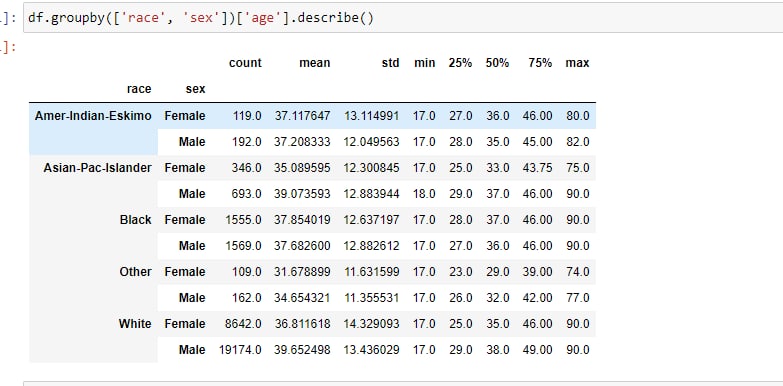The height and width of the screenshot is (386, 783).
Task: Click the 50% value 38.0
Action: coord(497,350)
